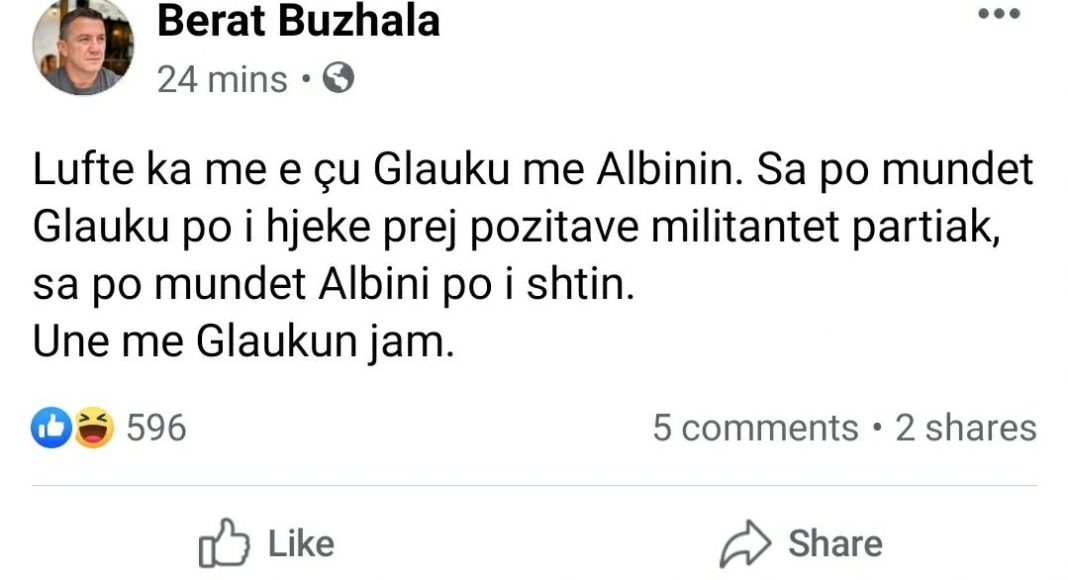Click the line "sa po mundet Albini po i shtin."

click(x=334, y=287)
